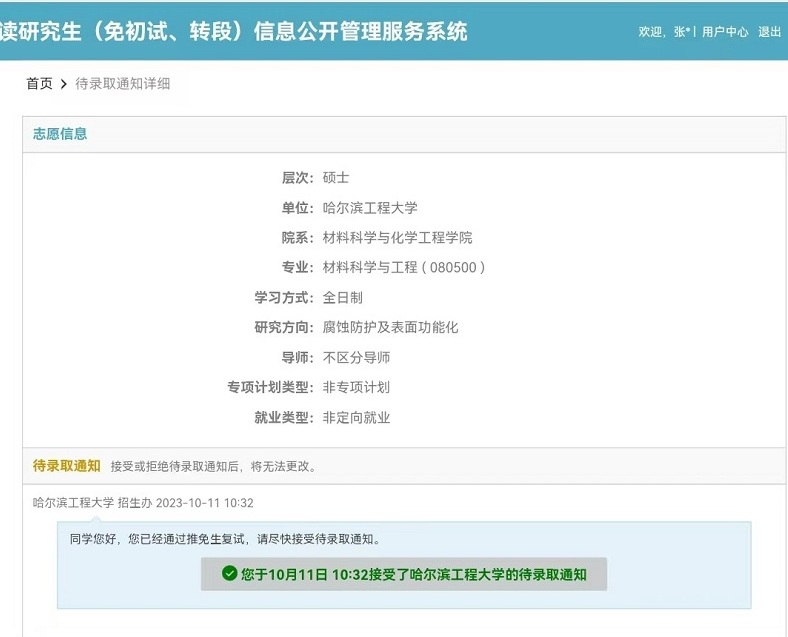Click the sender line 哈尔滨工程大学 招生办 timestamp
Screen dimensions: 788x637
tap(143, 503)
